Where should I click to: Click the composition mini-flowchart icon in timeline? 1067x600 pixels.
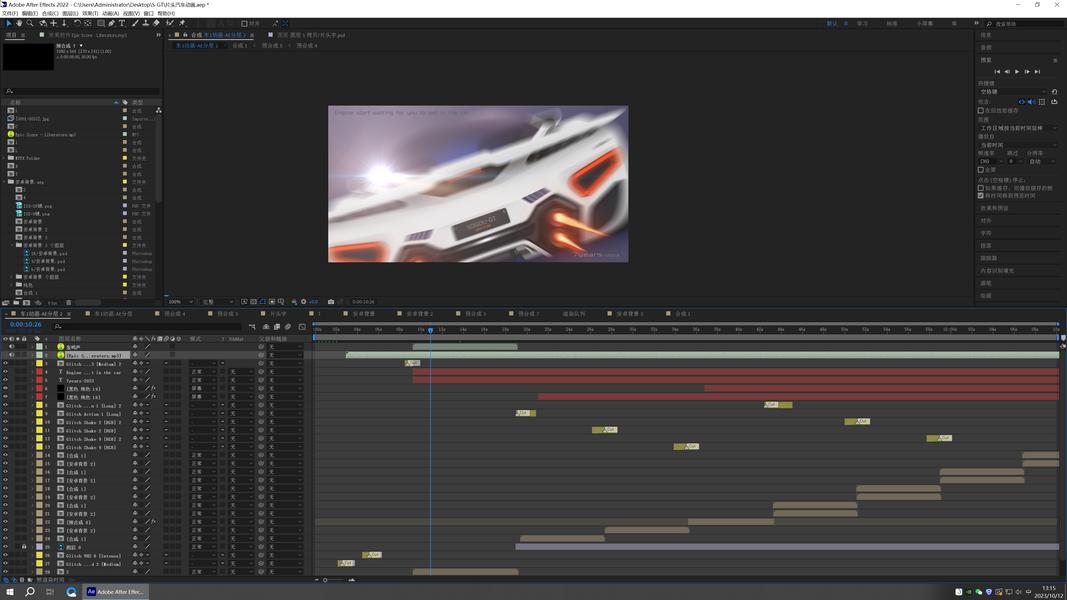(252, 327)
